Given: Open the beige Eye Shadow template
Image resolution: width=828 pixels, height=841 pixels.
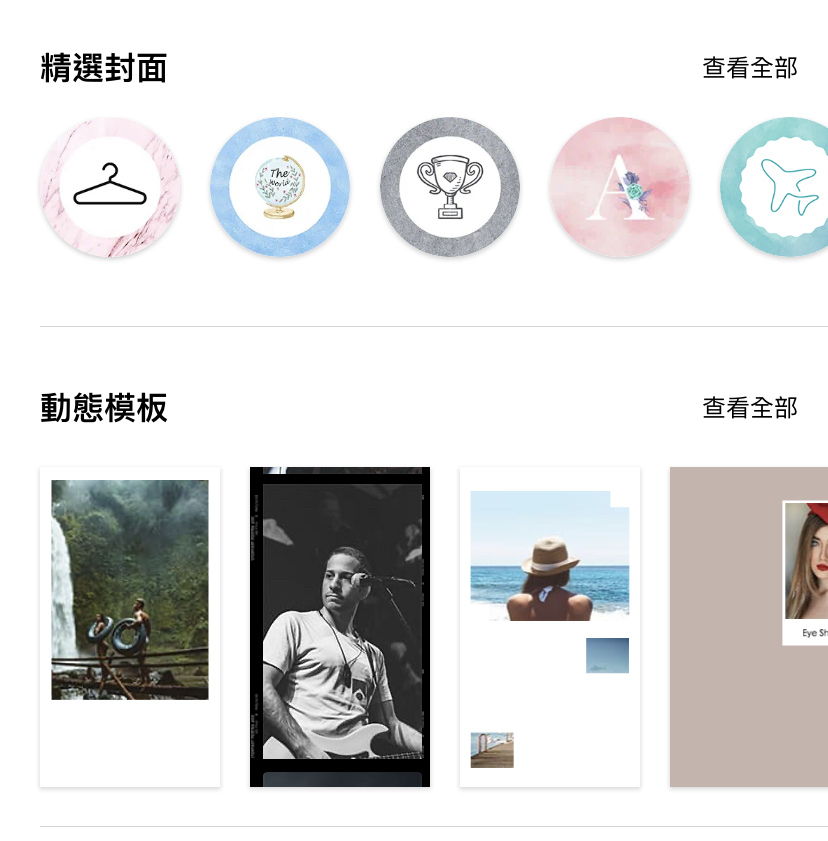Looking at the screenshot, I should coord(749,627).
